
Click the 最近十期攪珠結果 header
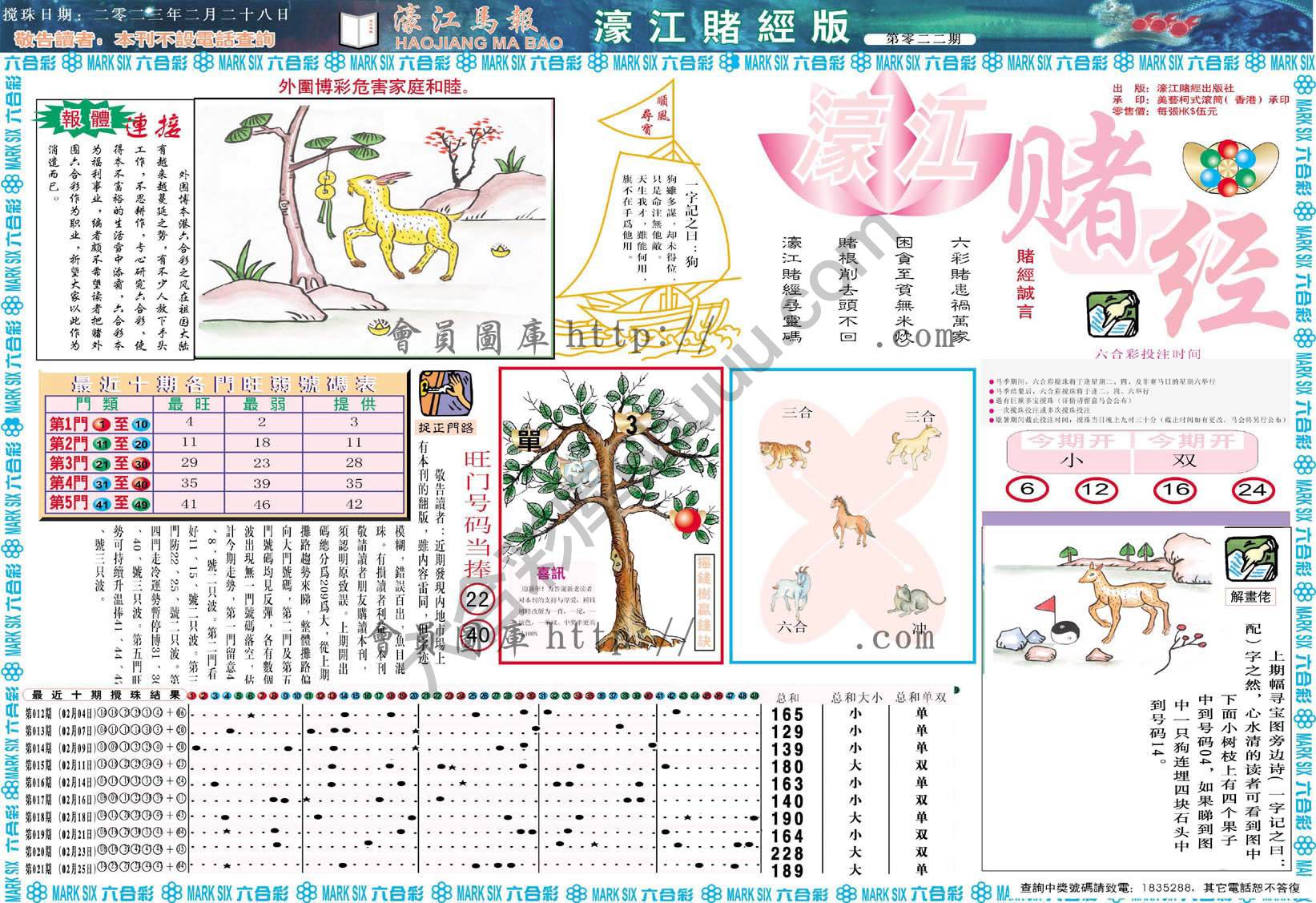105,695
